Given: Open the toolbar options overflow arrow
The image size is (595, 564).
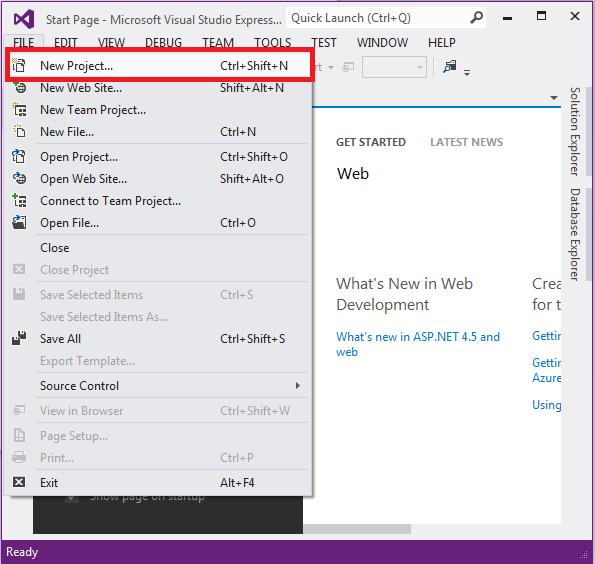Looking at the screenshot, I should tap(467, 72).
